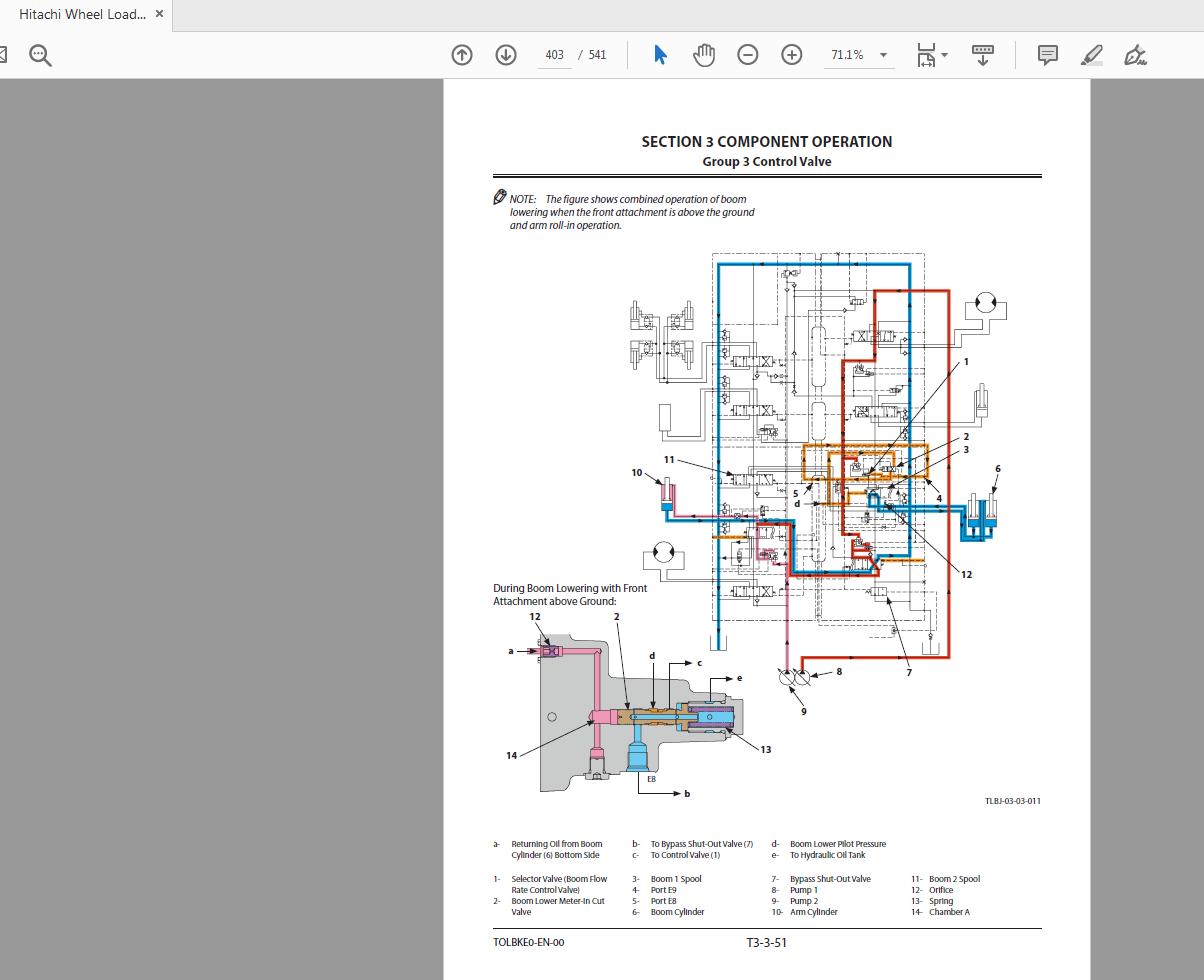Click the Fit one full page icon
The height and width of the screenshot is (980, 1204).
926,55
